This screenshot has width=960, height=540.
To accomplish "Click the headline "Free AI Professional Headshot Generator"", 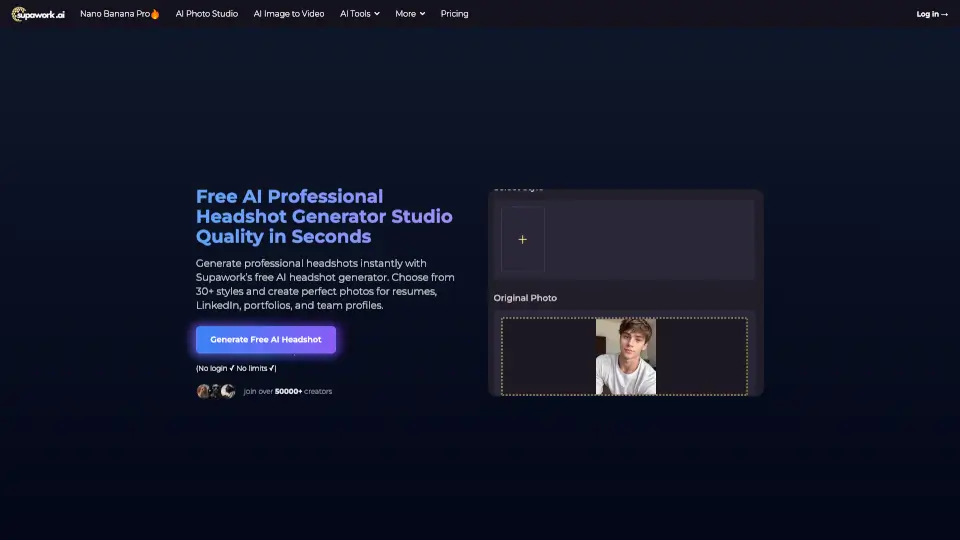I will [324, 216].
